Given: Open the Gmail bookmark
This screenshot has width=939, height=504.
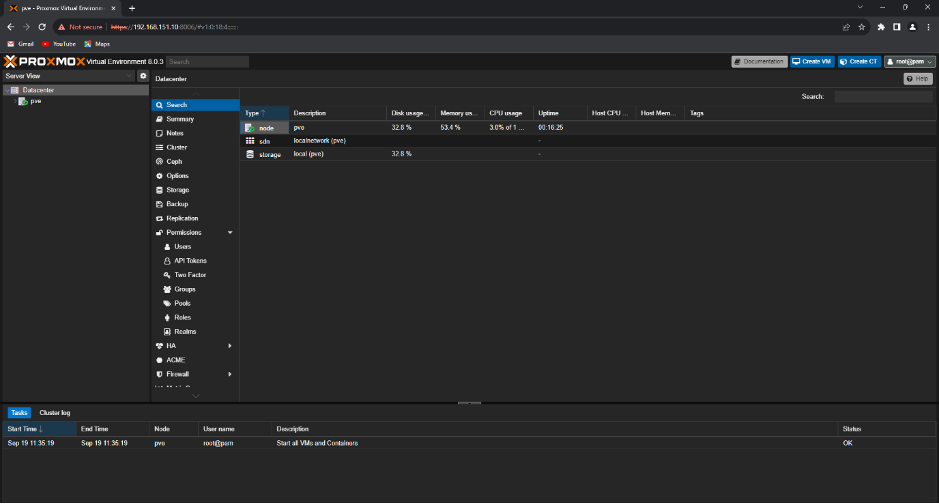Looking at the screenshot, I should pyautogui.click(x=20, y=44).
